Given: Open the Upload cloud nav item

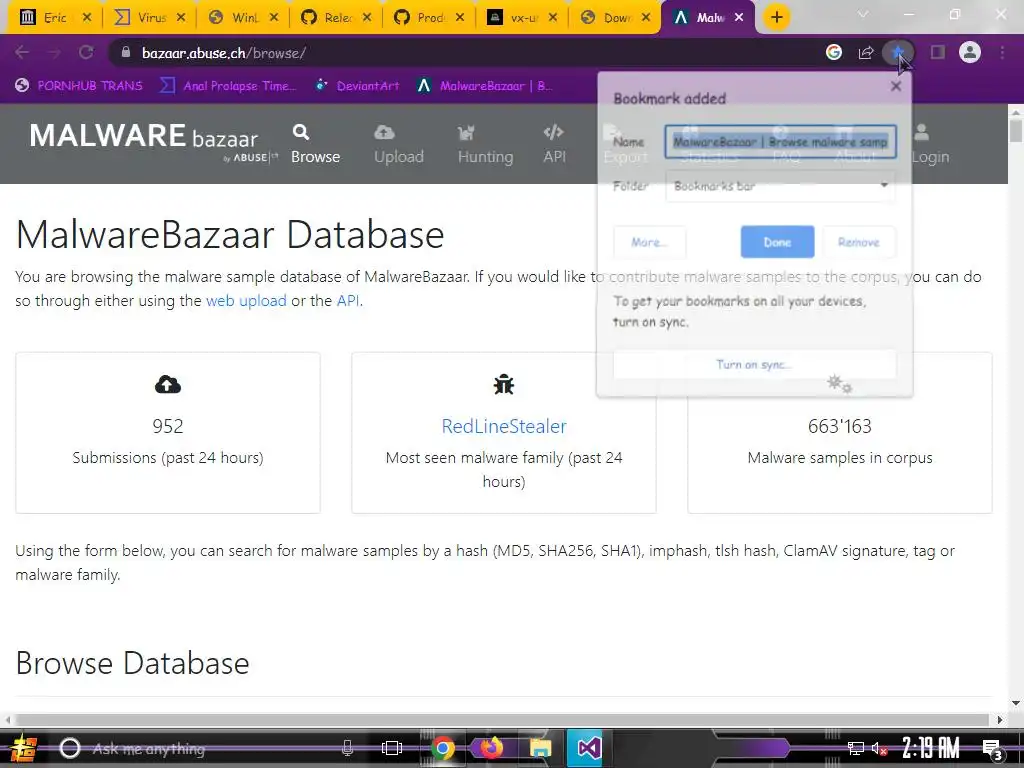Looking at the screenshot, I should point(398,144).
